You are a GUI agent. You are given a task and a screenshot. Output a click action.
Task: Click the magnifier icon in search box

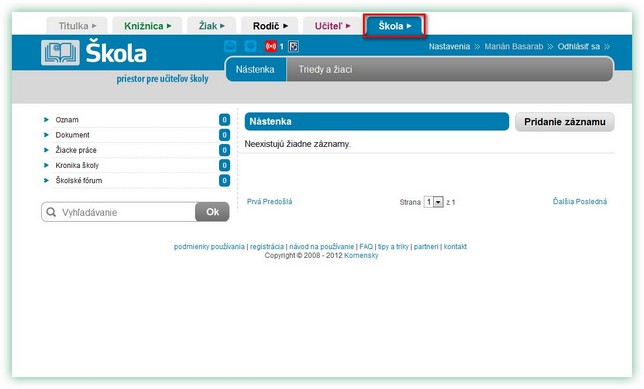51,212
